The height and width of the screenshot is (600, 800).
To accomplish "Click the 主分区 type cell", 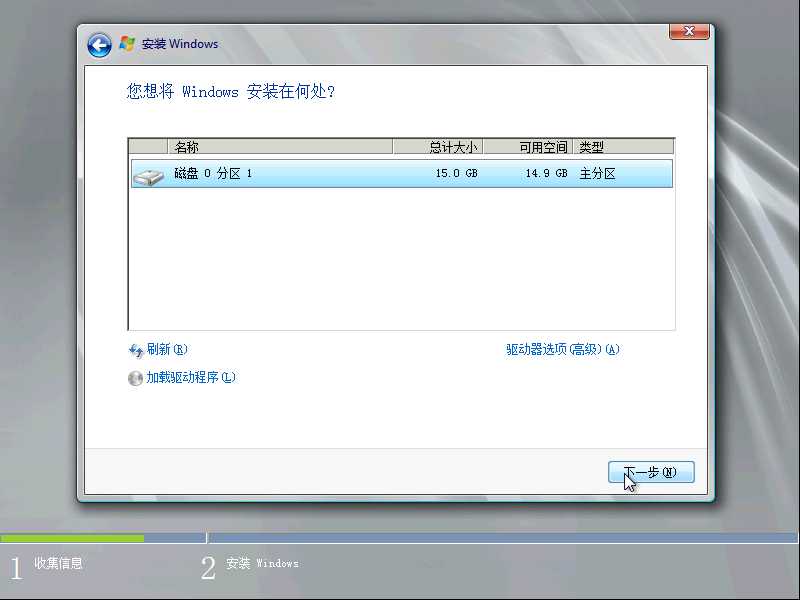I will point(597,173).
